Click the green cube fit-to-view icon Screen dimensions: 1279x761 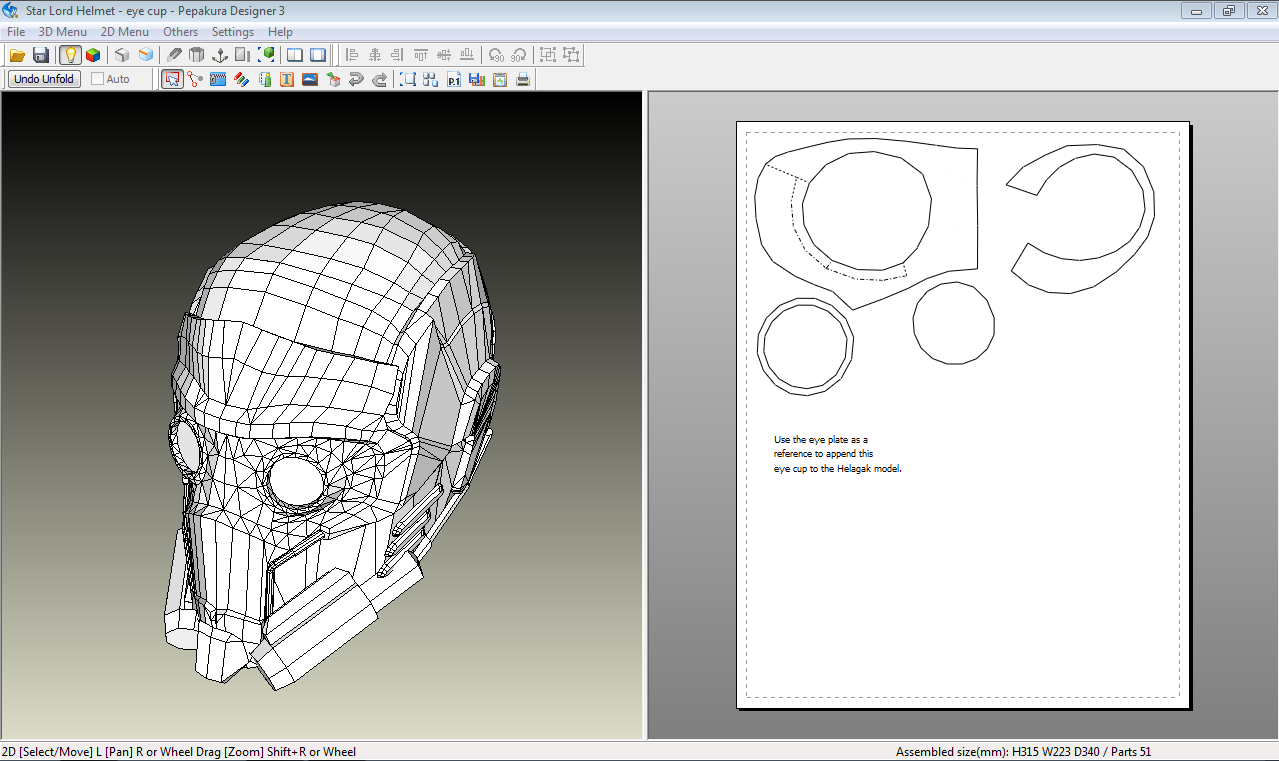point(267,55)
